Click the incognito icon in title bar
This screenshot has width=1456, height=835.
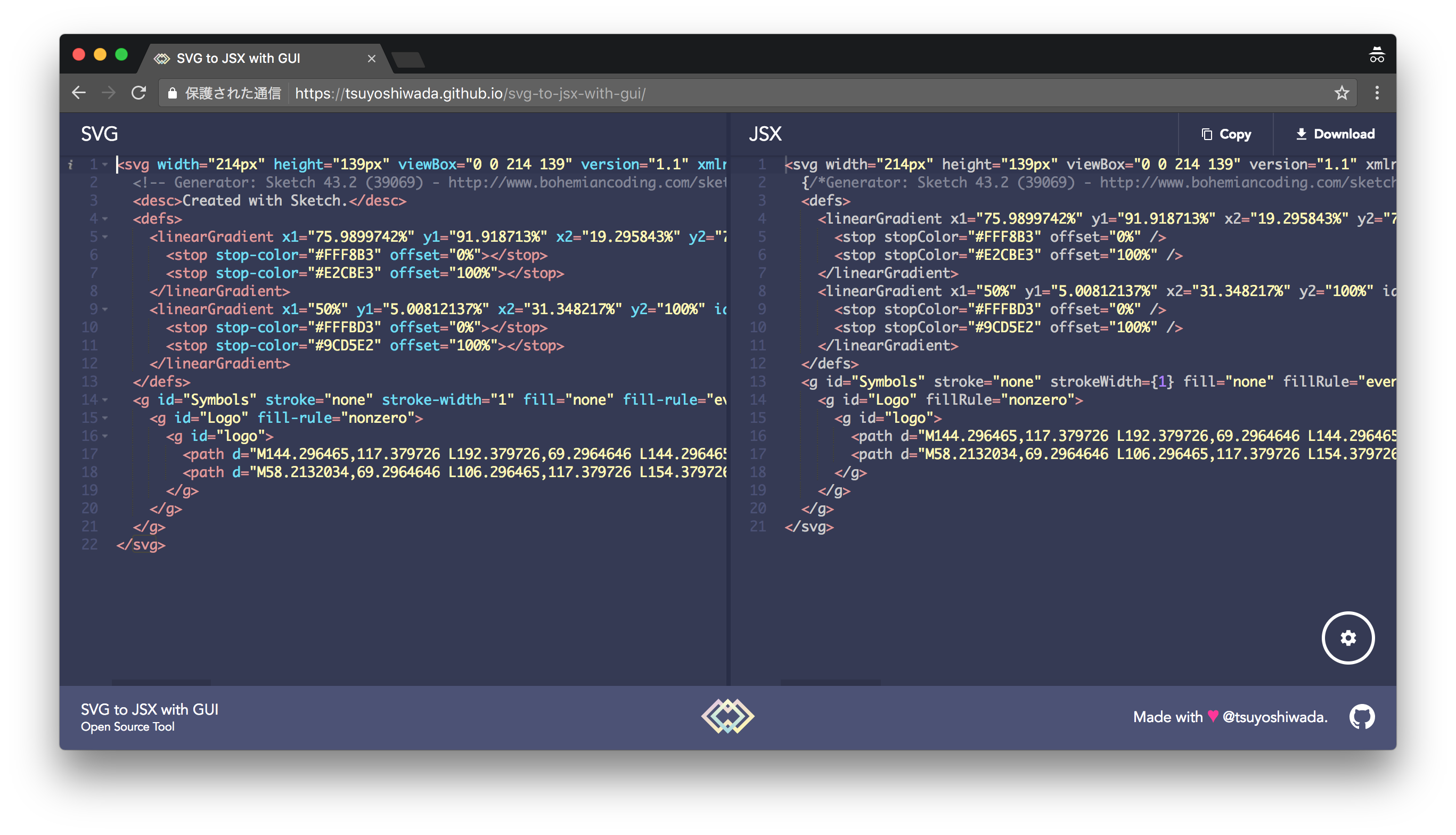point(1376,55)
